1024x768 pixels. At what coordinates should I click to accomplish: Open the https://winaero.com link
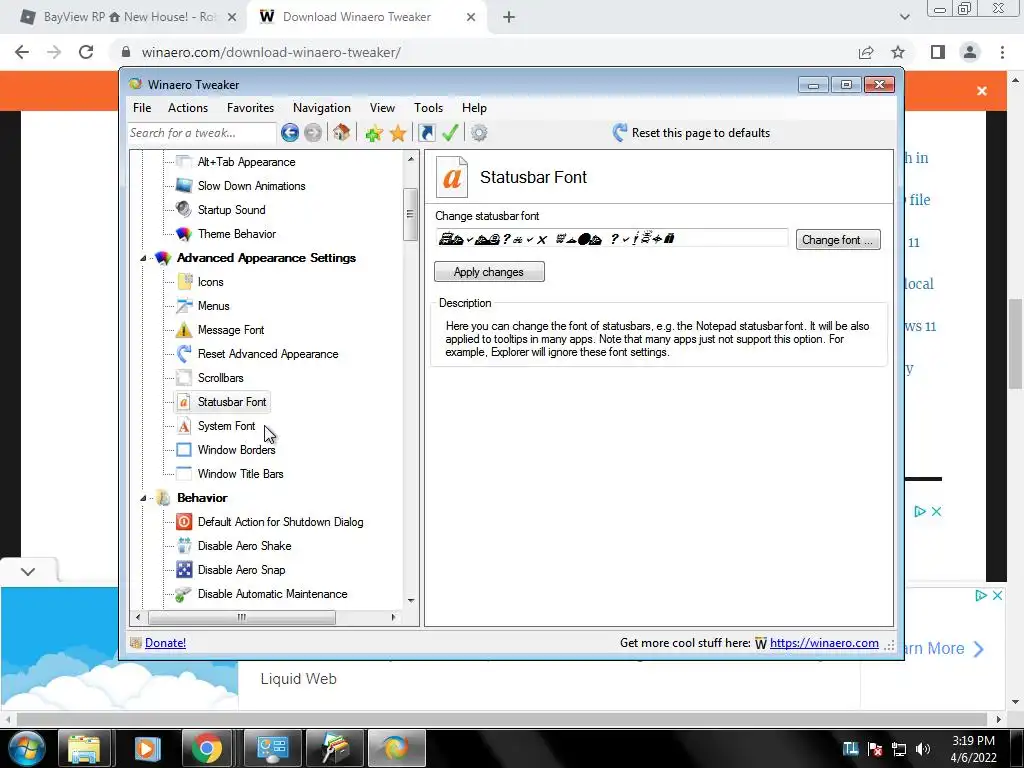[824, 643]
